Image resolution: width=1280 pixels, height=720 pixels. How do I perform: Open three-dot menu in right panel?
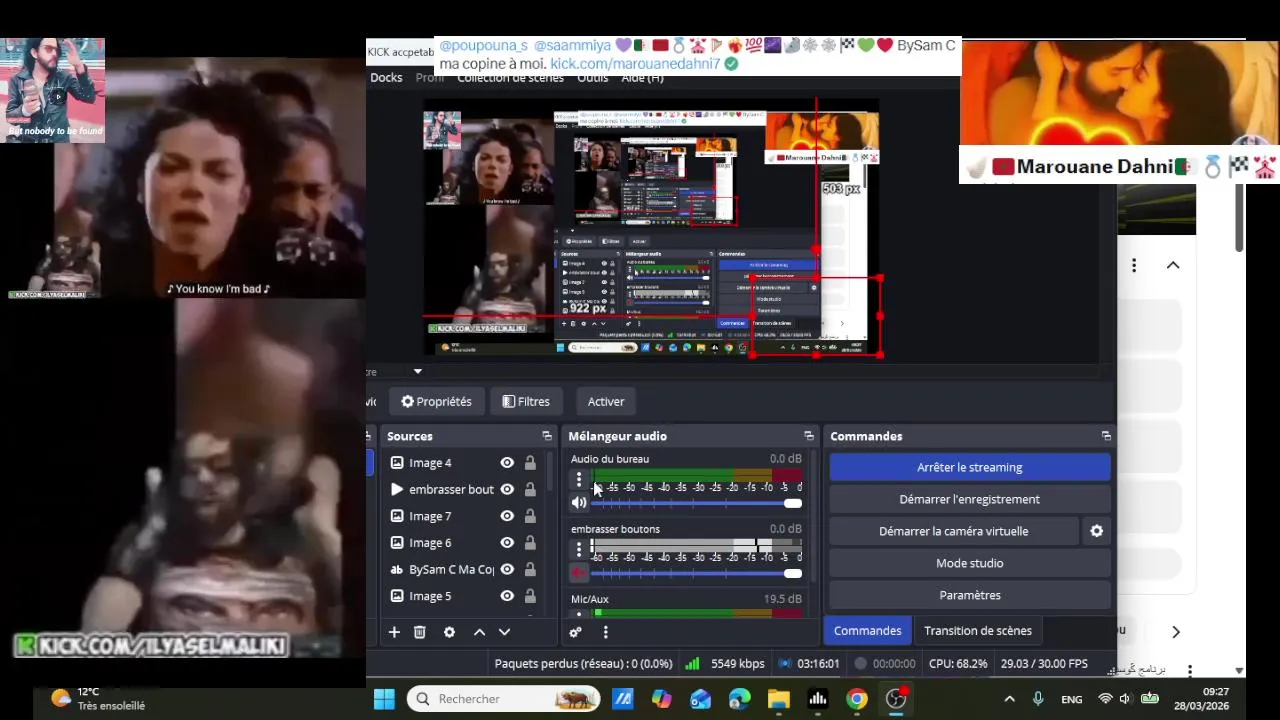[x=1134, y=265]
